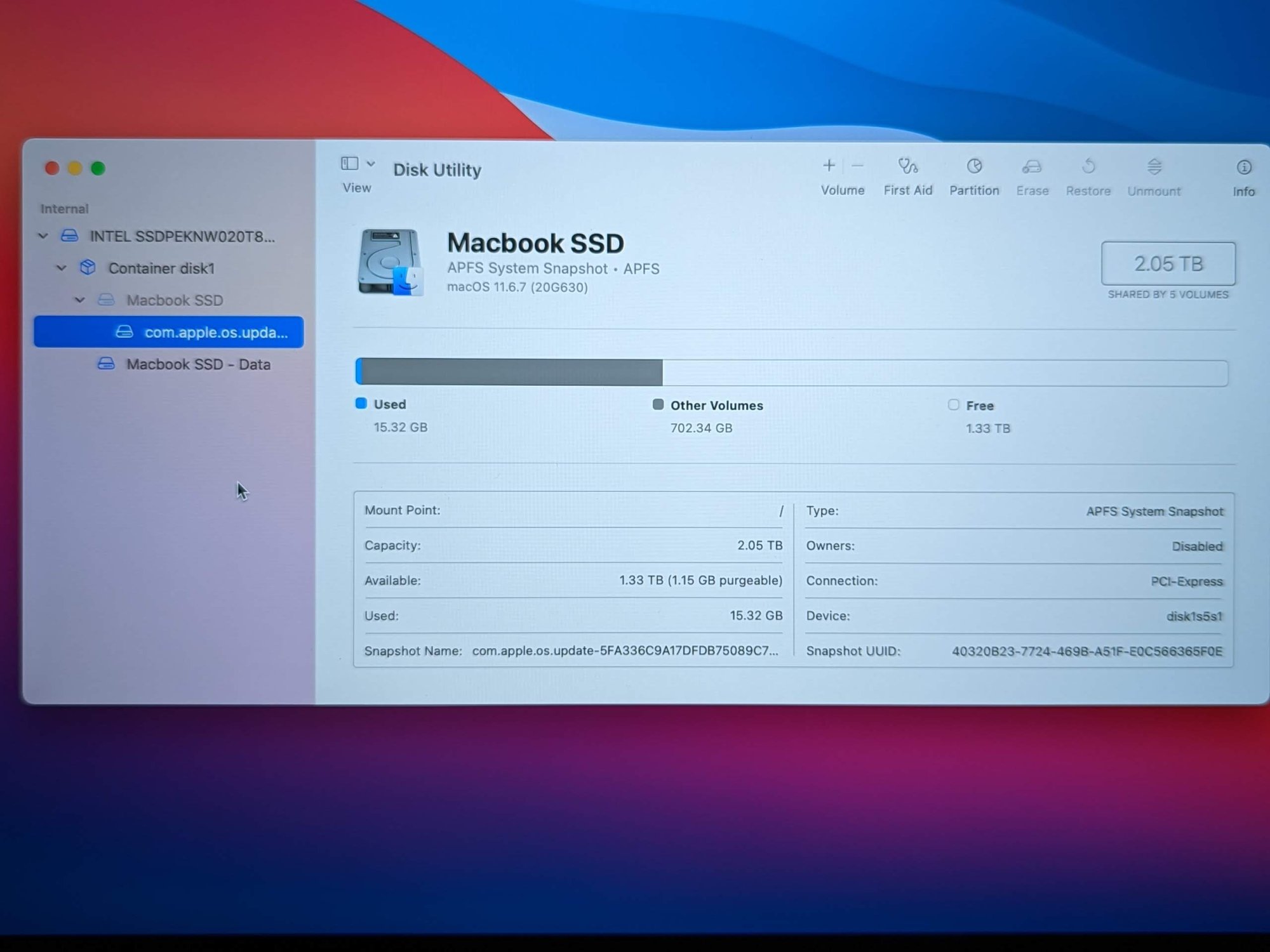Viewport: 1270px width, 952px height.
Task: Click the 2.05 TB capacity box
Action: (x=1168, y=263)
